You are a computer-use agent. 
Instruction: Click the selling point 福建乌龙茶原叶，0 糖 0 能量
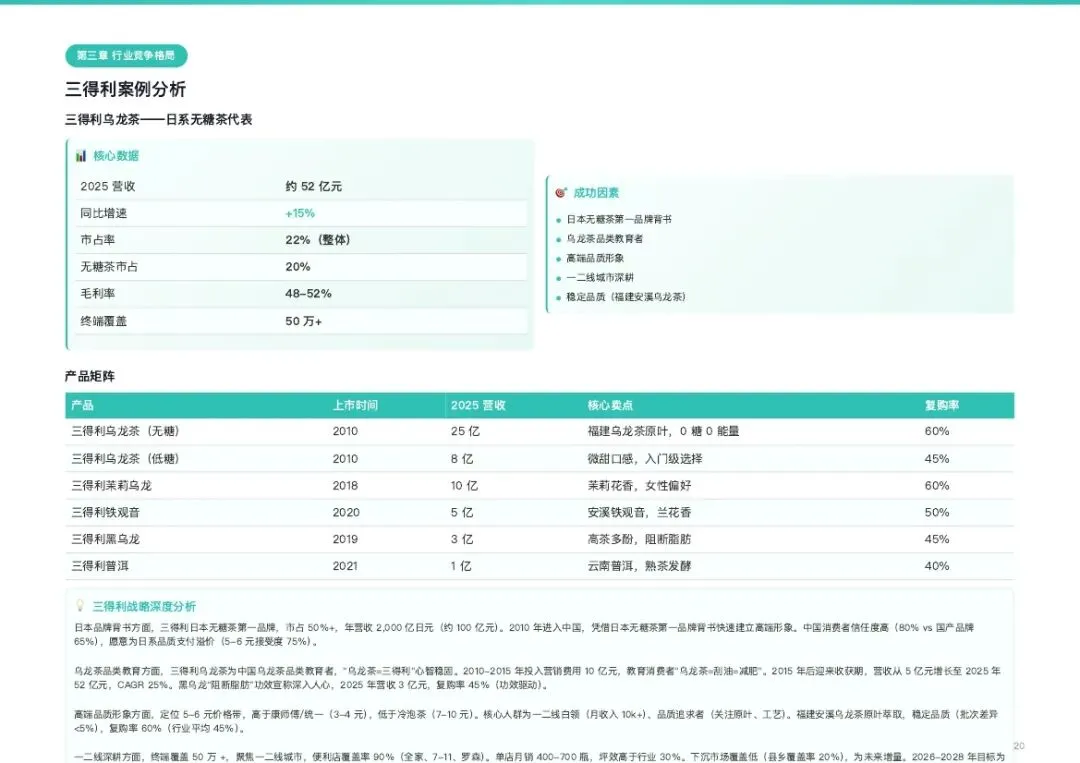pyautogui.click(x=663, y=432)
